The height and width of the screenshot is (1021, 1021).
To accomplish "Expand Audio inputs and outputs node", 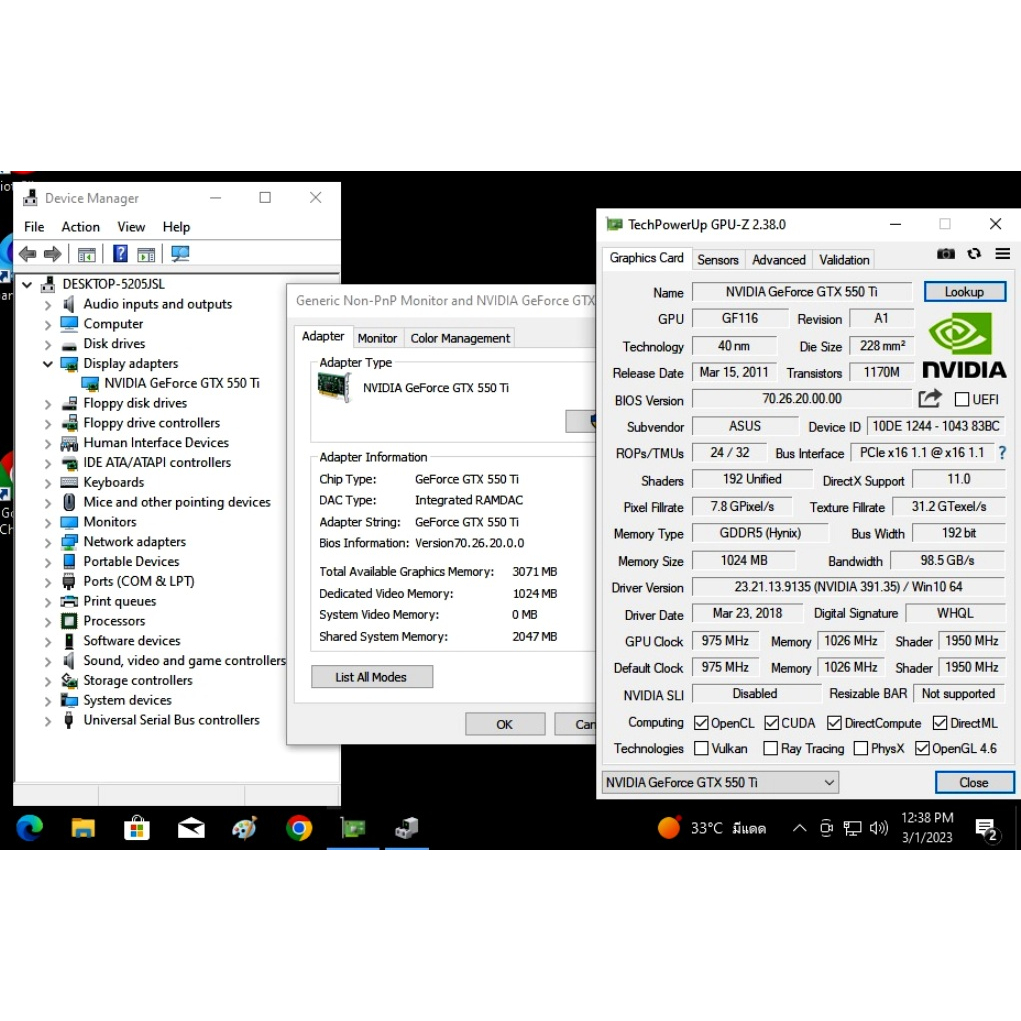I will point(48,304).
